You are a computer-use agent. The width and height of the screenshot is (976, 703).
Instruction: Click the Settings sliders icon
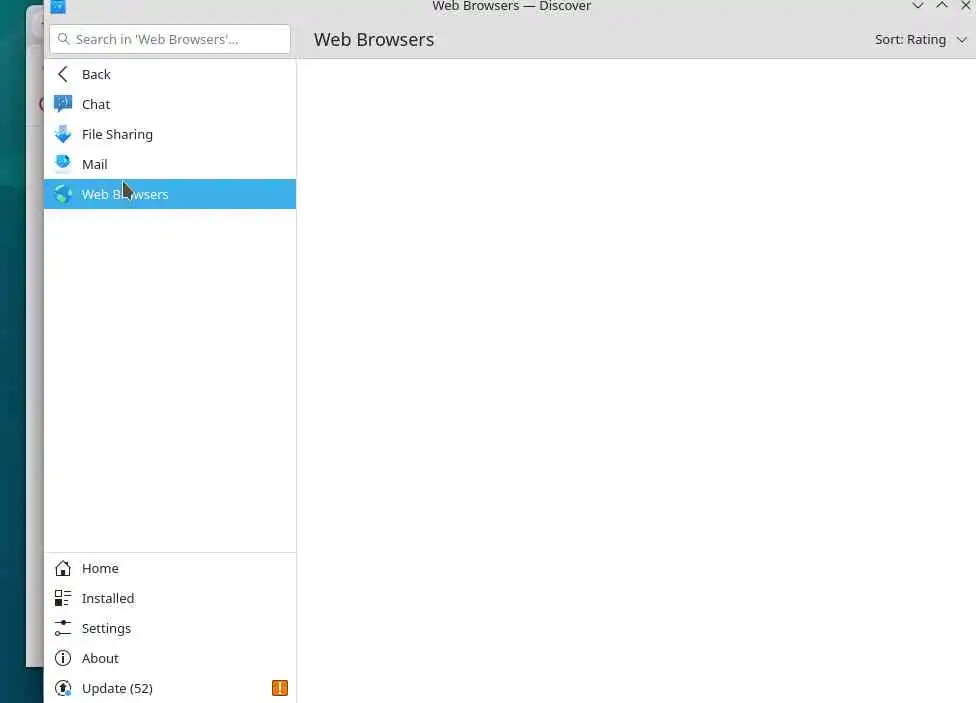coord(63,628)
